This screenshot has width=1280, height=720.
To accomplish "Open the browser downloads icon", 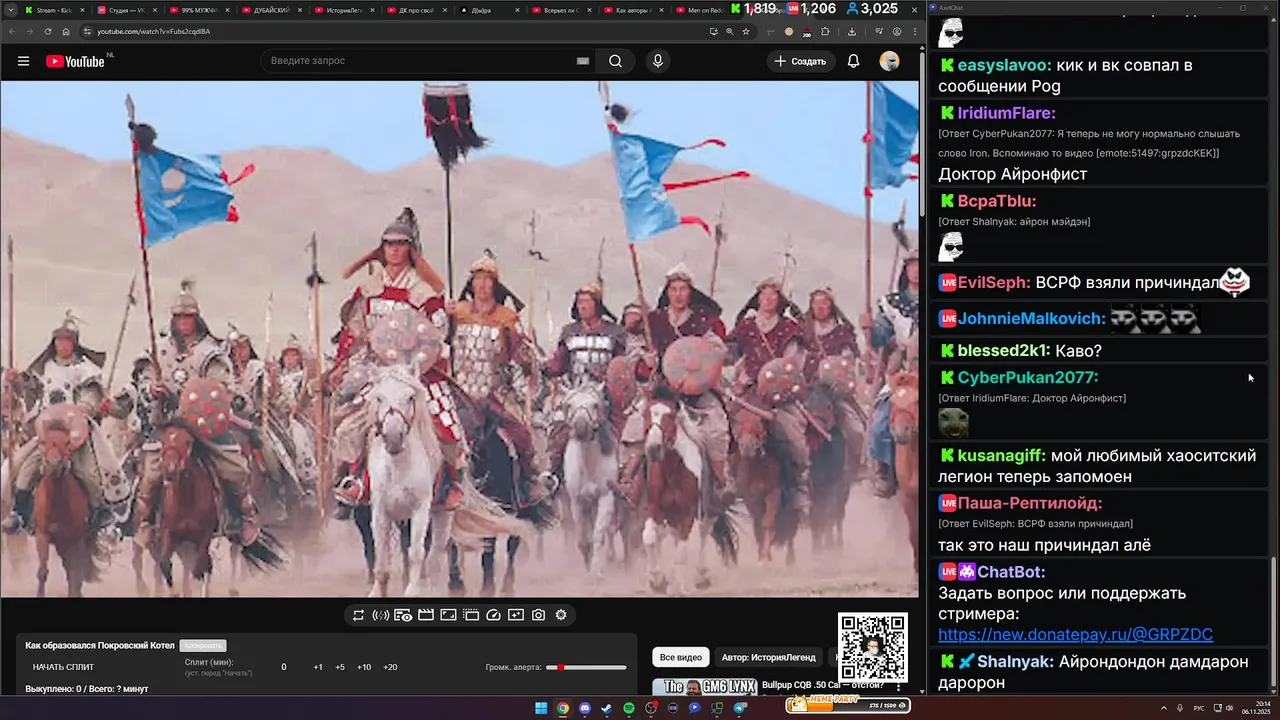I will tap(852, 31).
